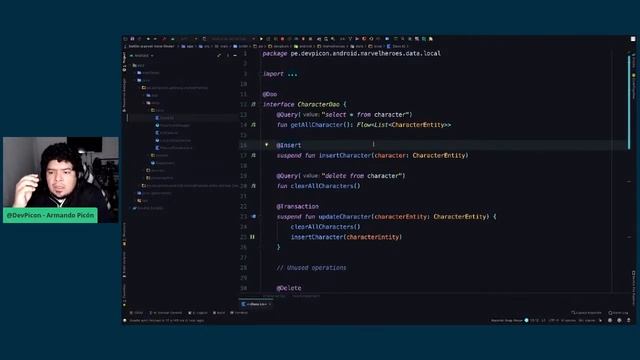Click the @Dao annotation in the editor
Viewport: 640px width, 360px height.
coord(270,94)
